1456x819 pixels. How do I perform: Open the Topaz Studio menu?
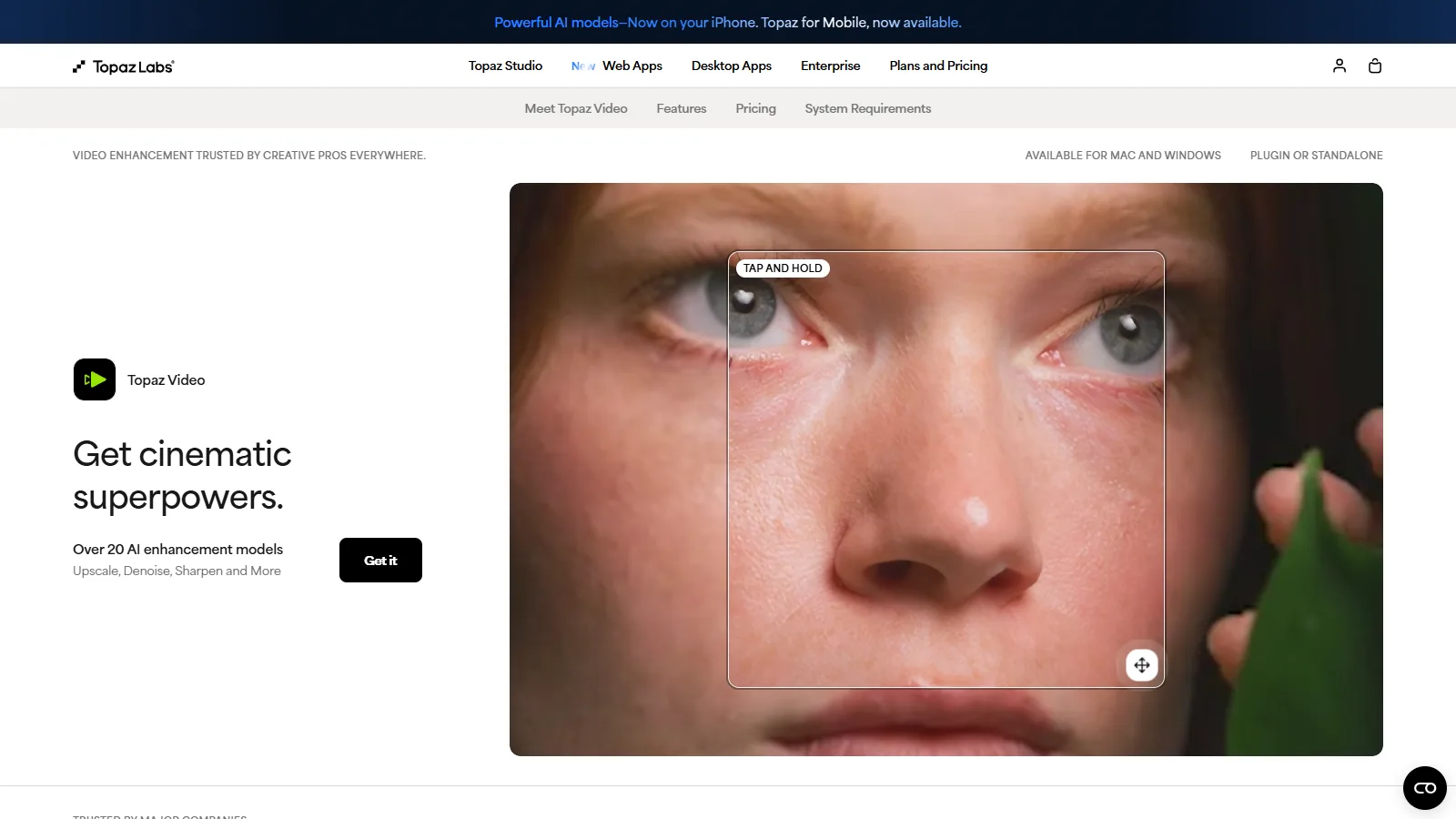[505, 66]
